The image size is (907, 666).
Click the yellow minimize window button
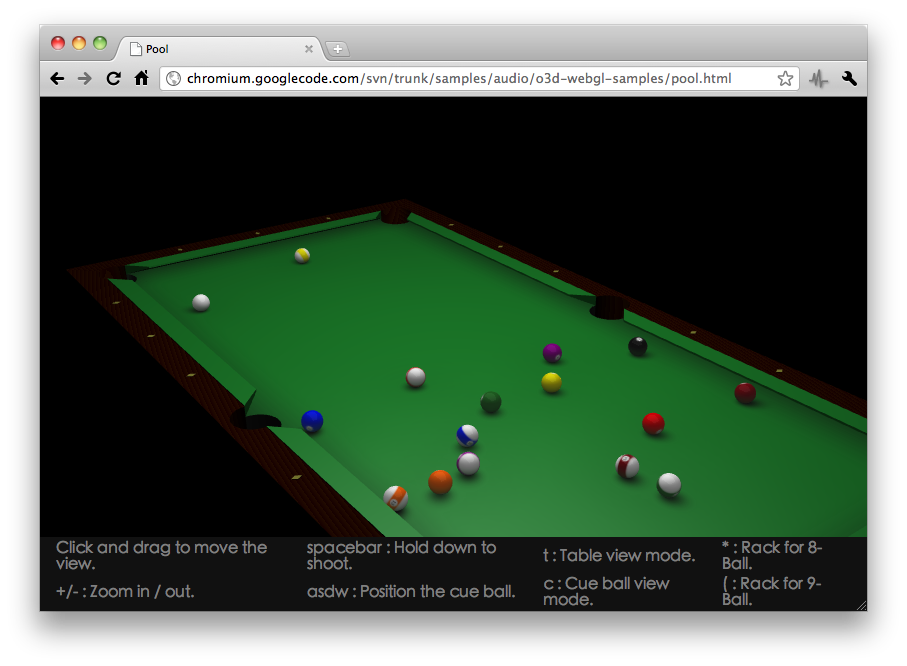[79, 43]
